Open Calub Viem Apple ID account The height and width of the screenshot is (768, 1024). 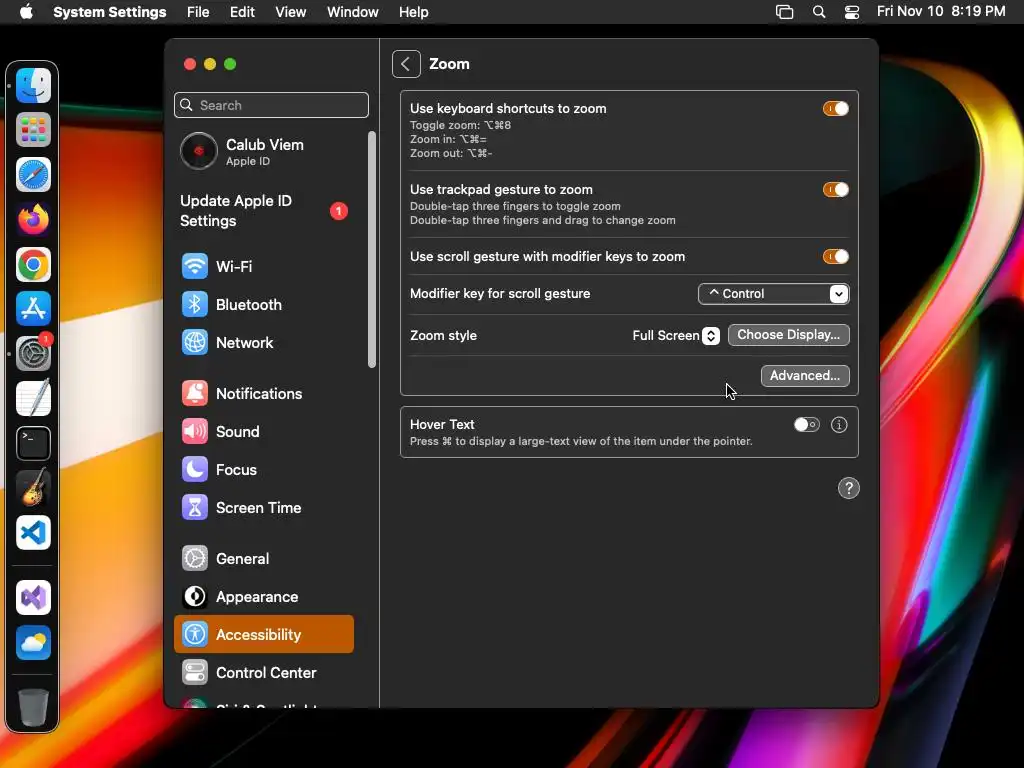click(x=264, y=151)
